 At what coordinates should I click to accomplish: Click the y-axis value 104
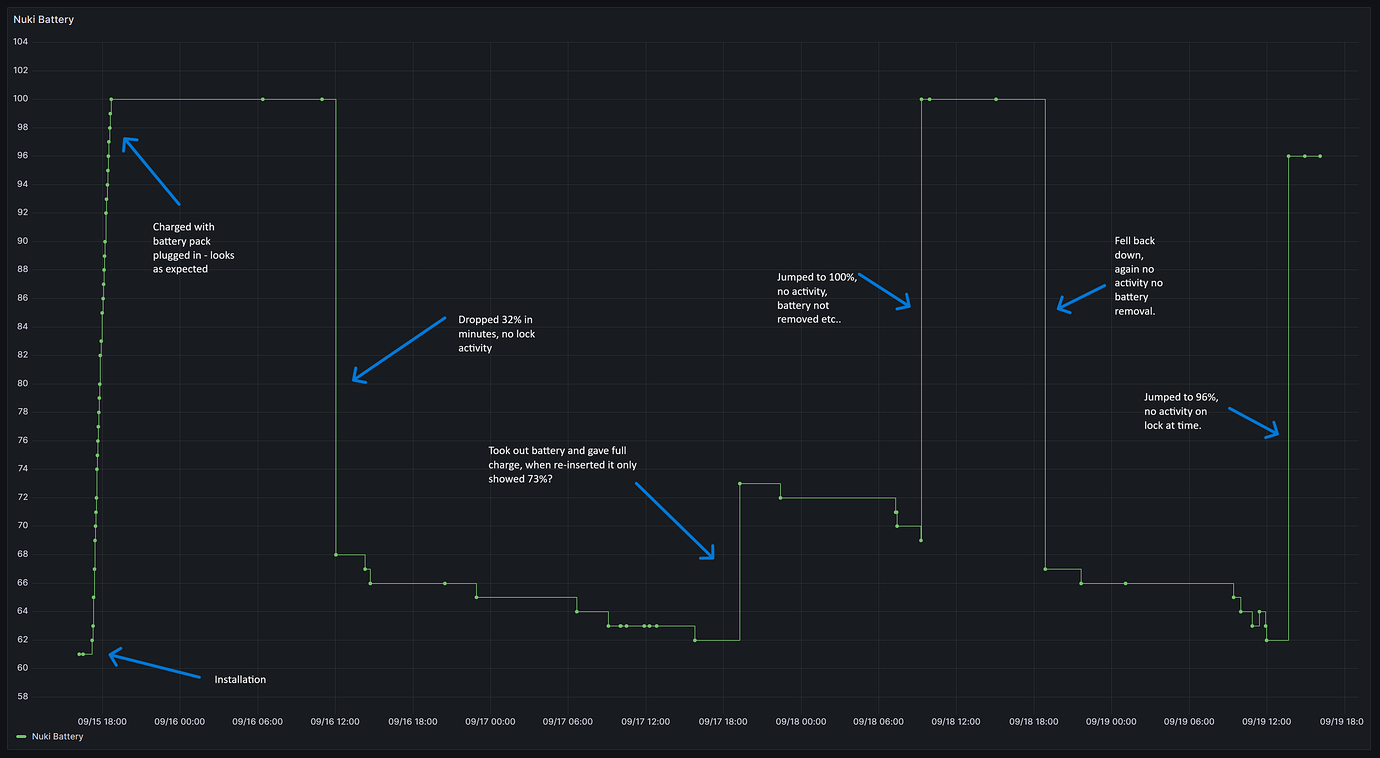tap(20, 42)
